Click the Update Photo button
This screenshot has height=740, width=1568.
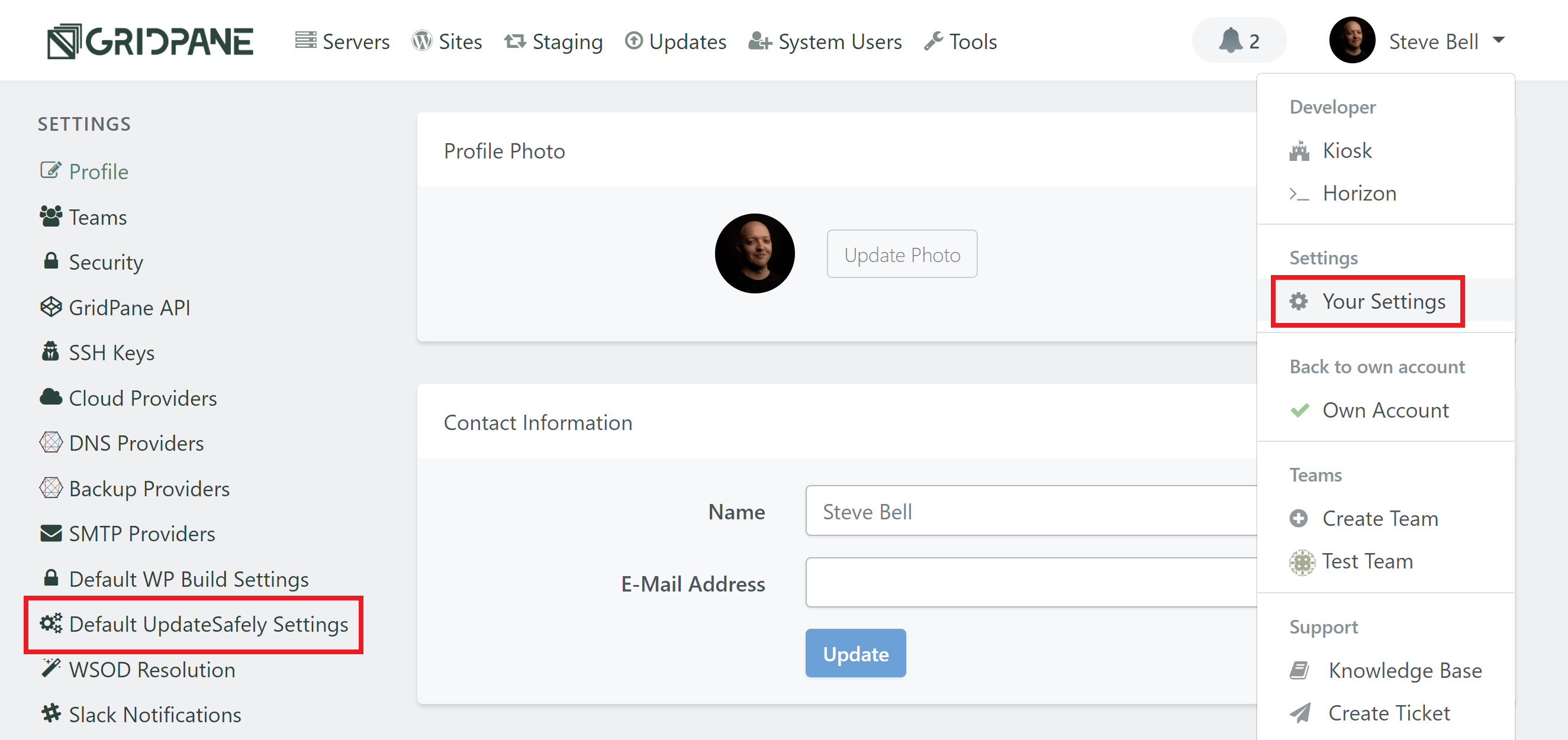pyautogui.click(x=901, y=254)
